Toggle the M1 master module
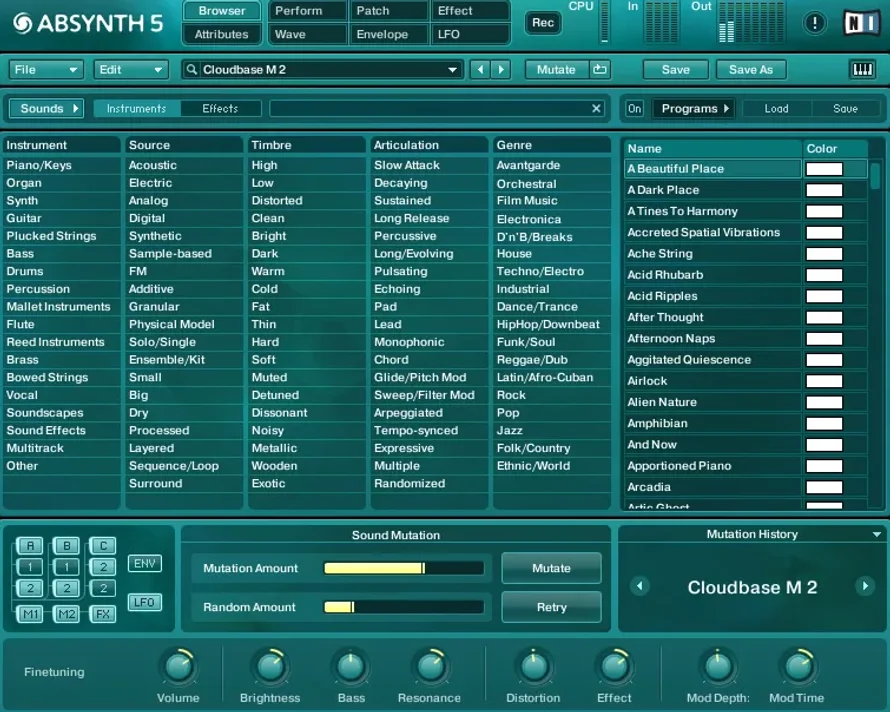This screenshot has height=712, width=890. (x=30, y=613)
